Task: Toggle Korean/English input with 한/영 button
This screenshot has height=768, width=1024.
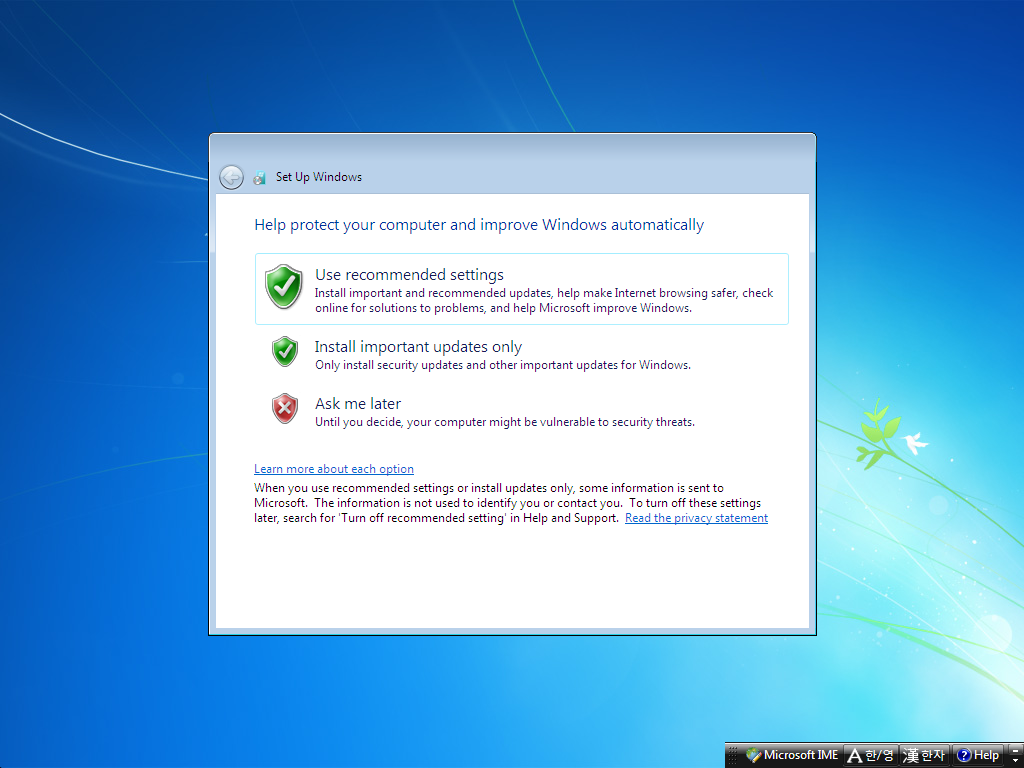Action: [871, 756]
